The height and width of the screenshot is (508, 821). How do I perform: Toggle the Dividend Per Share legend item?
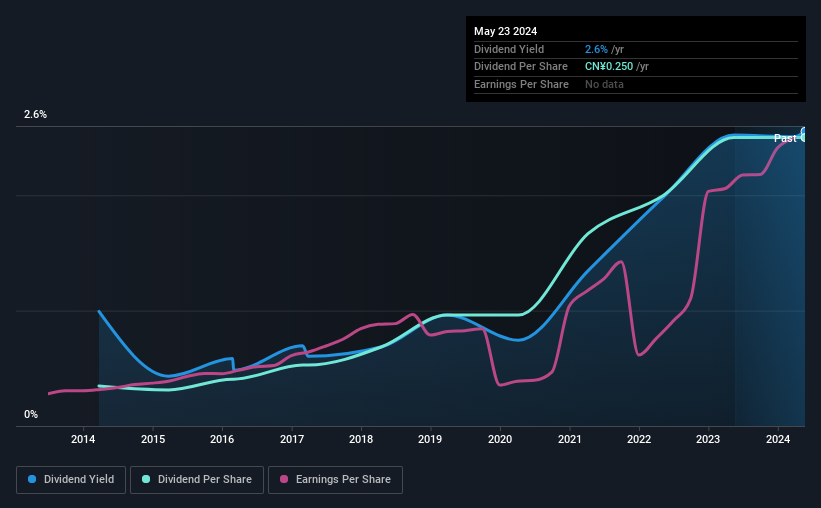[201, 480]
